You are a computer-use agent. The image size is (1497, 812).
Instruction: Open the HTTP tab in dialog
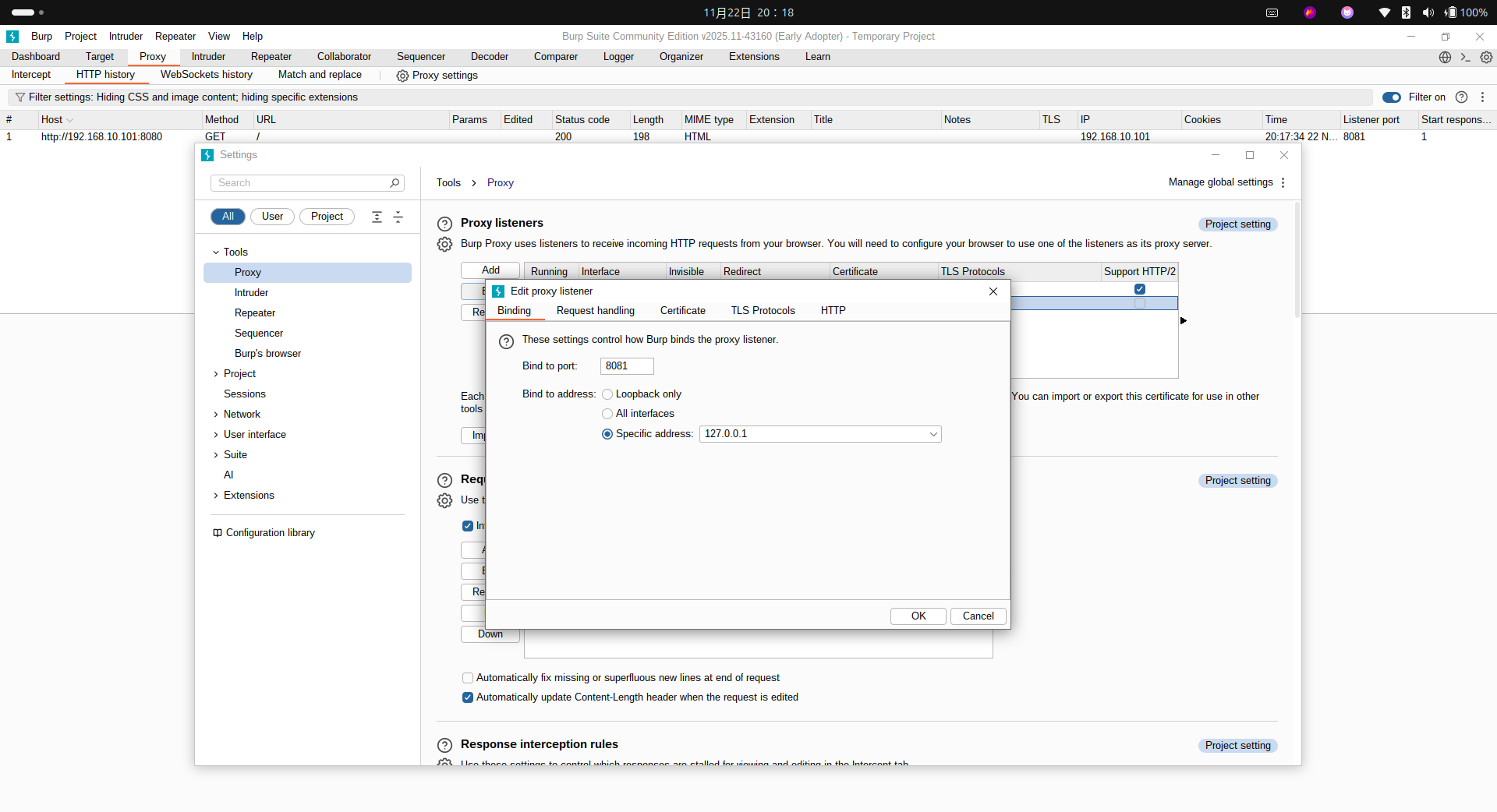[x=833, y=311]
